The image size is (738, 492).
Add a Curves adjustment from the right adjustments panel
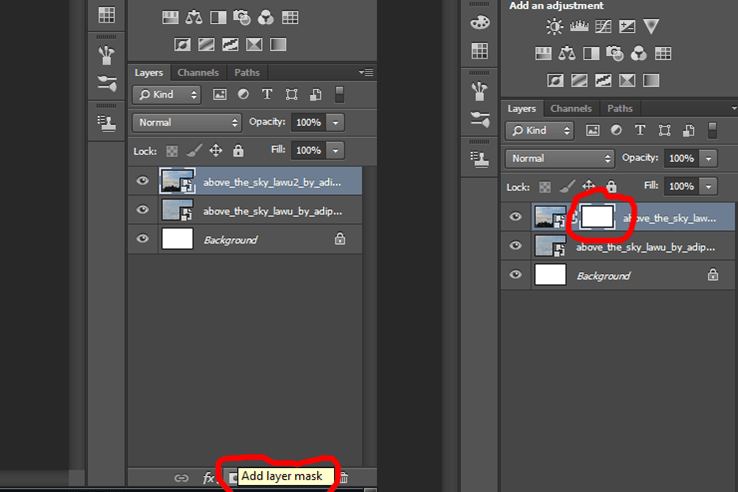click(603, 26)
